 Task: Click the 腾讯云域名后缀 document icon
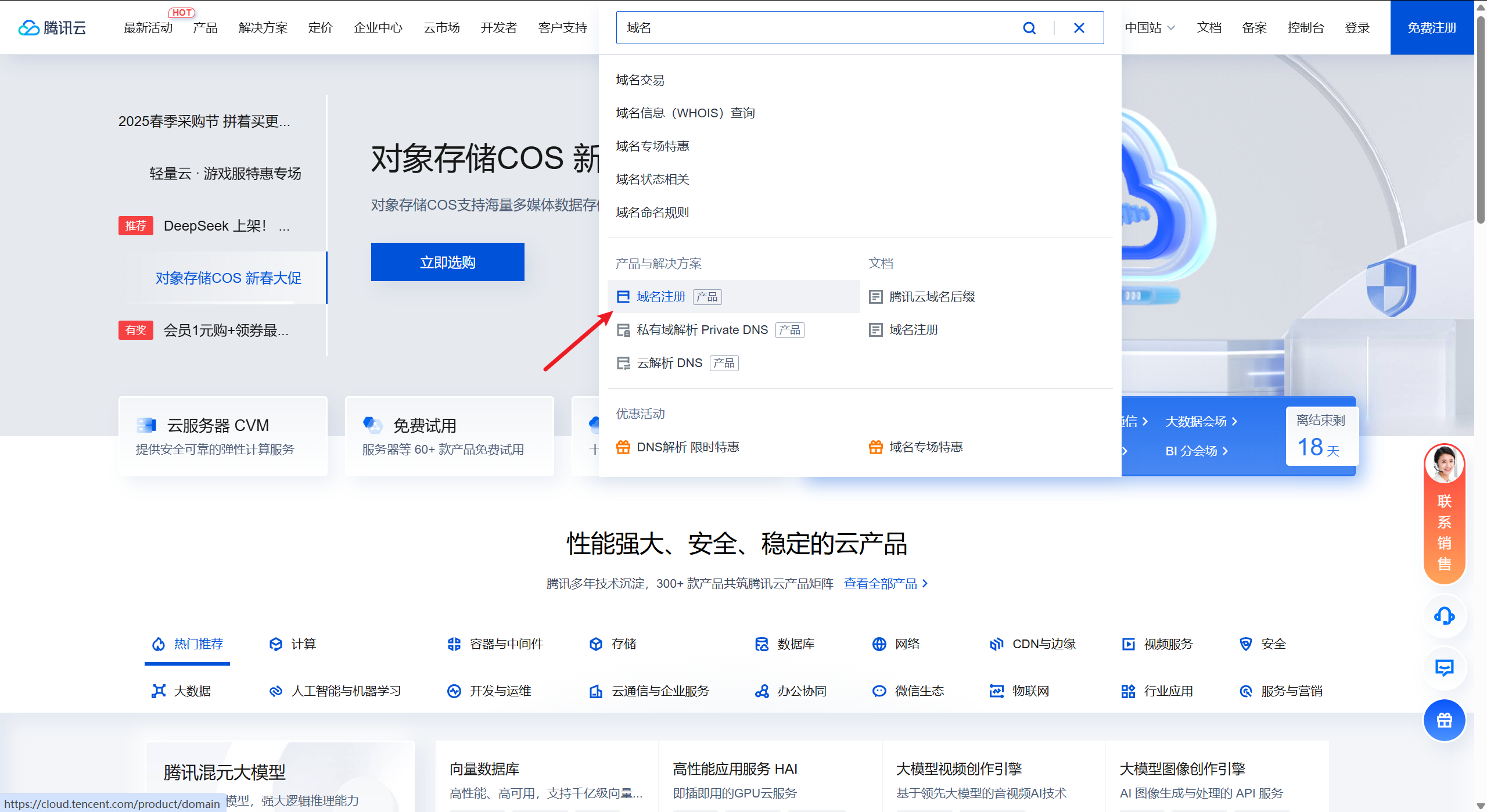point(875,297)
